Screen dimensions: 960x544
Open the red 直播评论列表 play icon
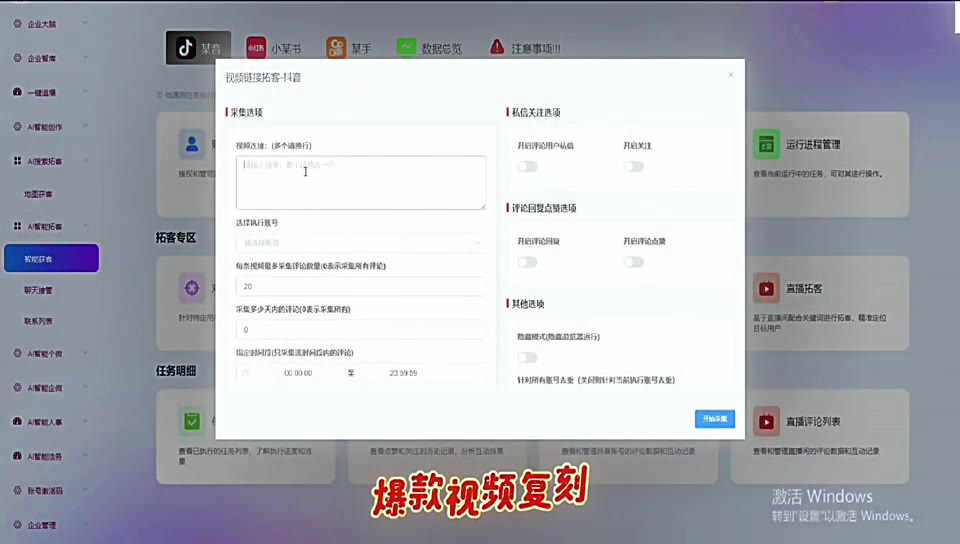tap(766, 422)
